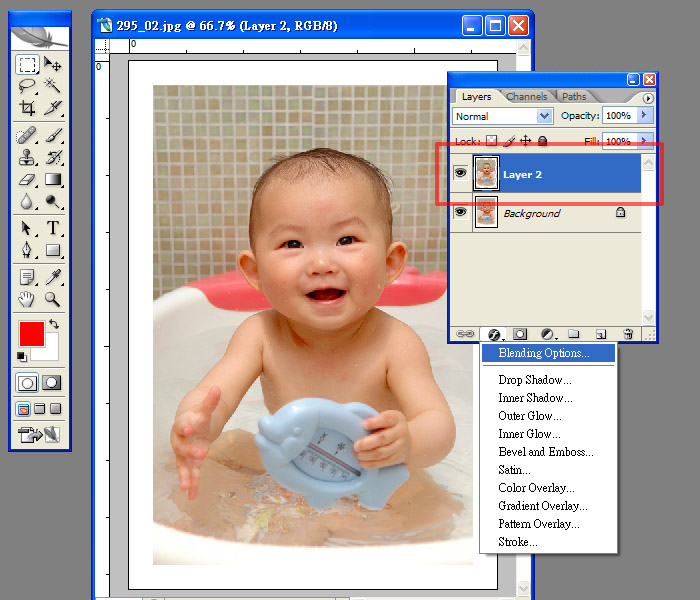The height and width of the screenshot is (600, 700).
Task: Select the Zoom magnifier tool
Action: pyautogui.click(x=53, y=299)
